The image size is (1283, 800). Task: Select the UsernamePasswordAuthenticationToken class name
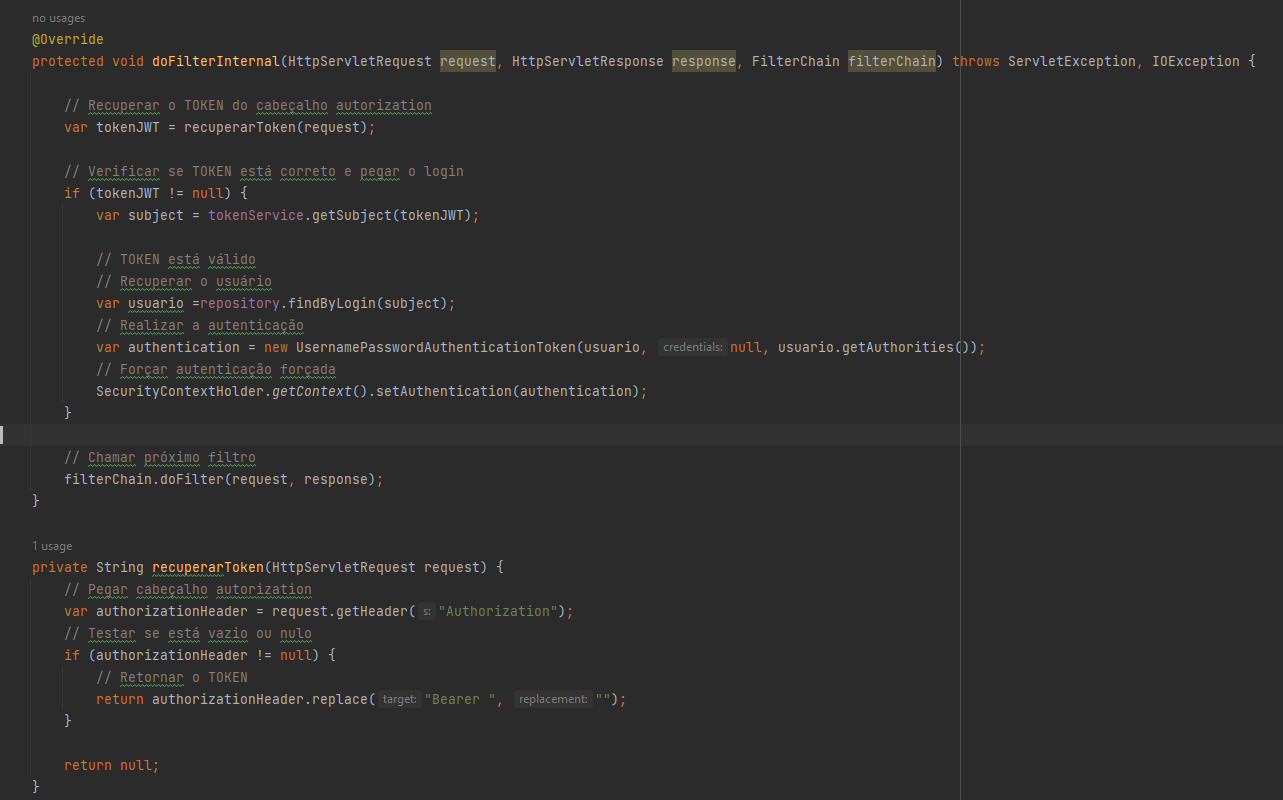click(x=436, y=347)
